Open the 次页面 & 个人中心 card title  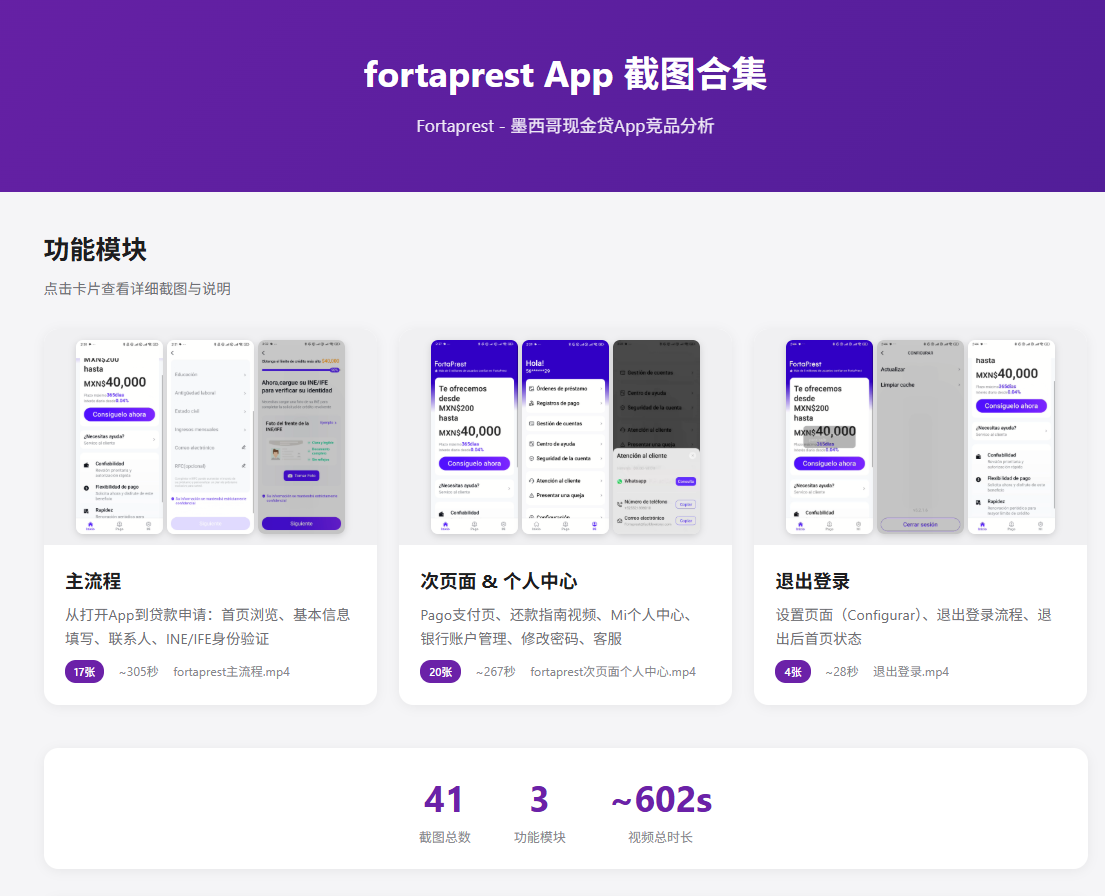(x=498, y=582)
